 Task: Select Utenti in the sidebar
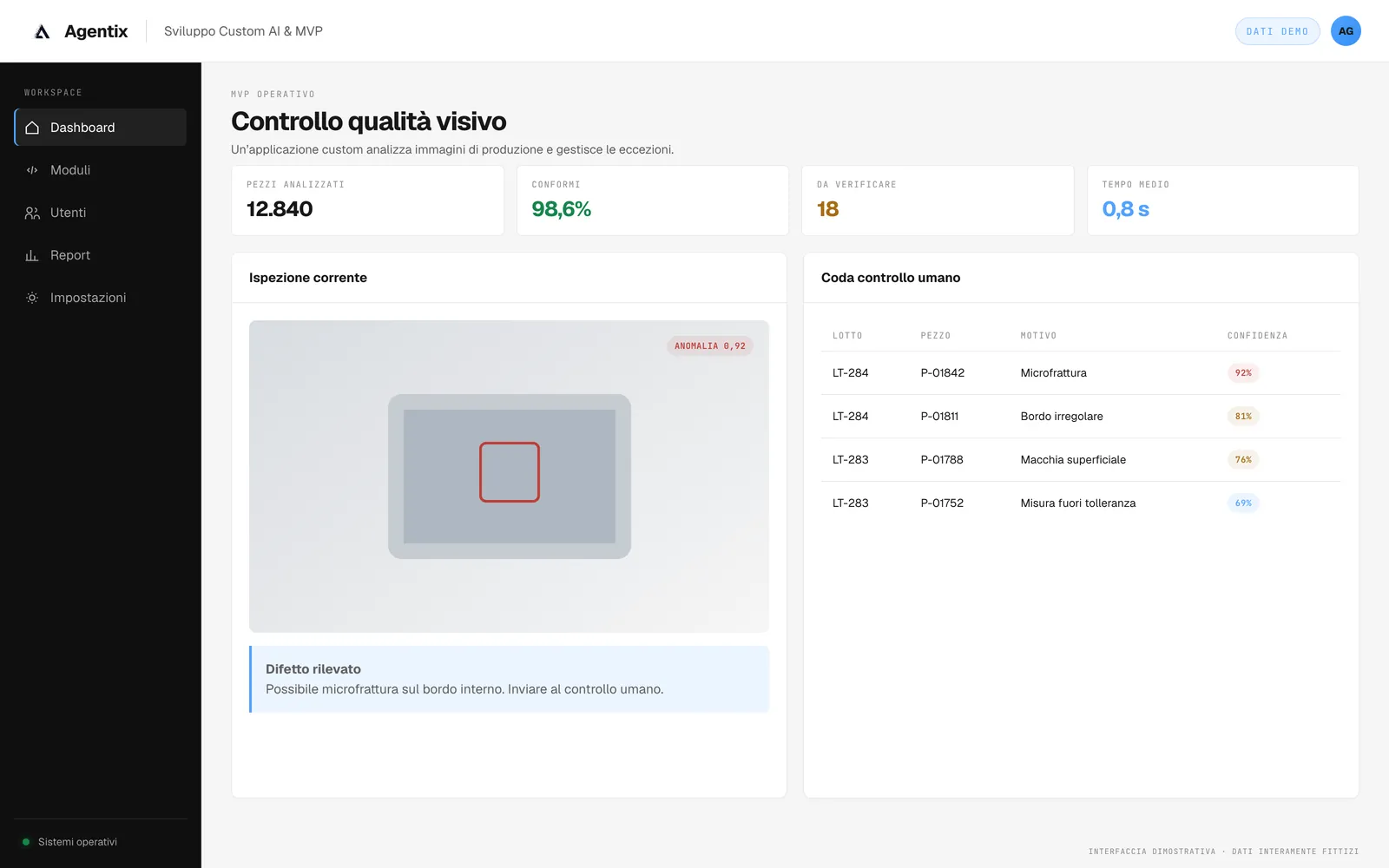tap(101, 213)
